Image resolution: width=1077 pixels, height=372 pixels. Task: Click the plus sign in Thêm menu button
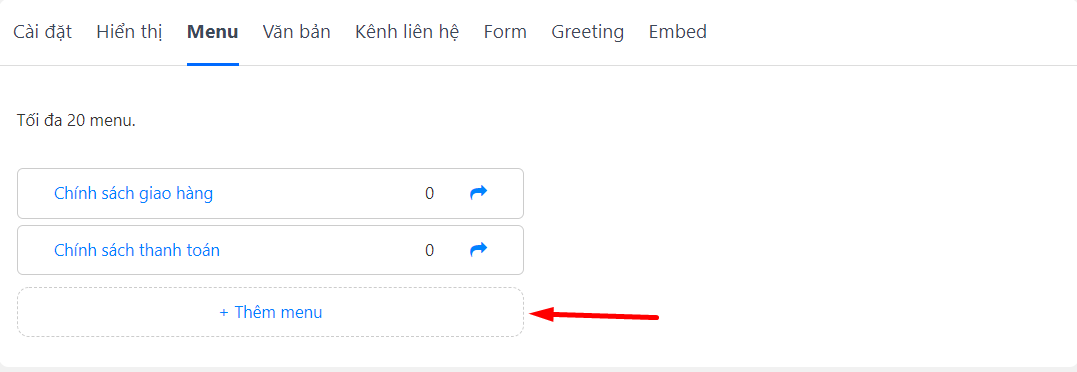(x=223, y=312)
